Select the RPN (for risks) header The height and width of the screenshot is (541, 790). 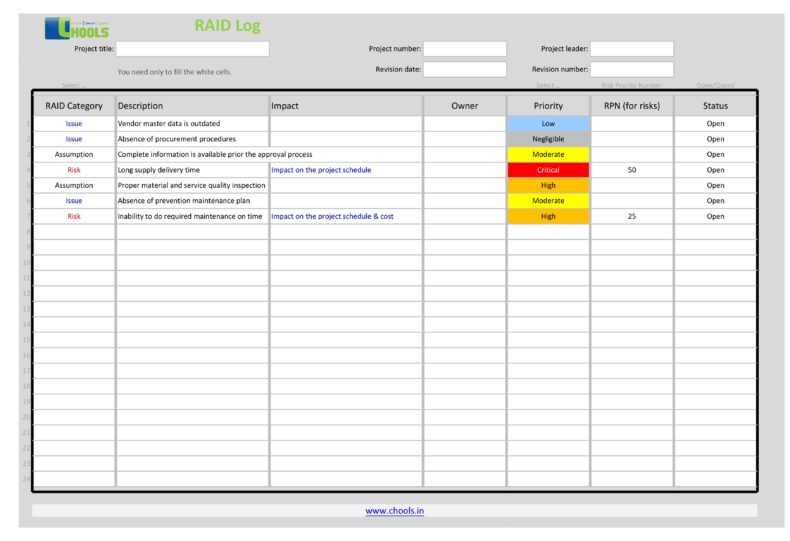click(x=631, y=106)
